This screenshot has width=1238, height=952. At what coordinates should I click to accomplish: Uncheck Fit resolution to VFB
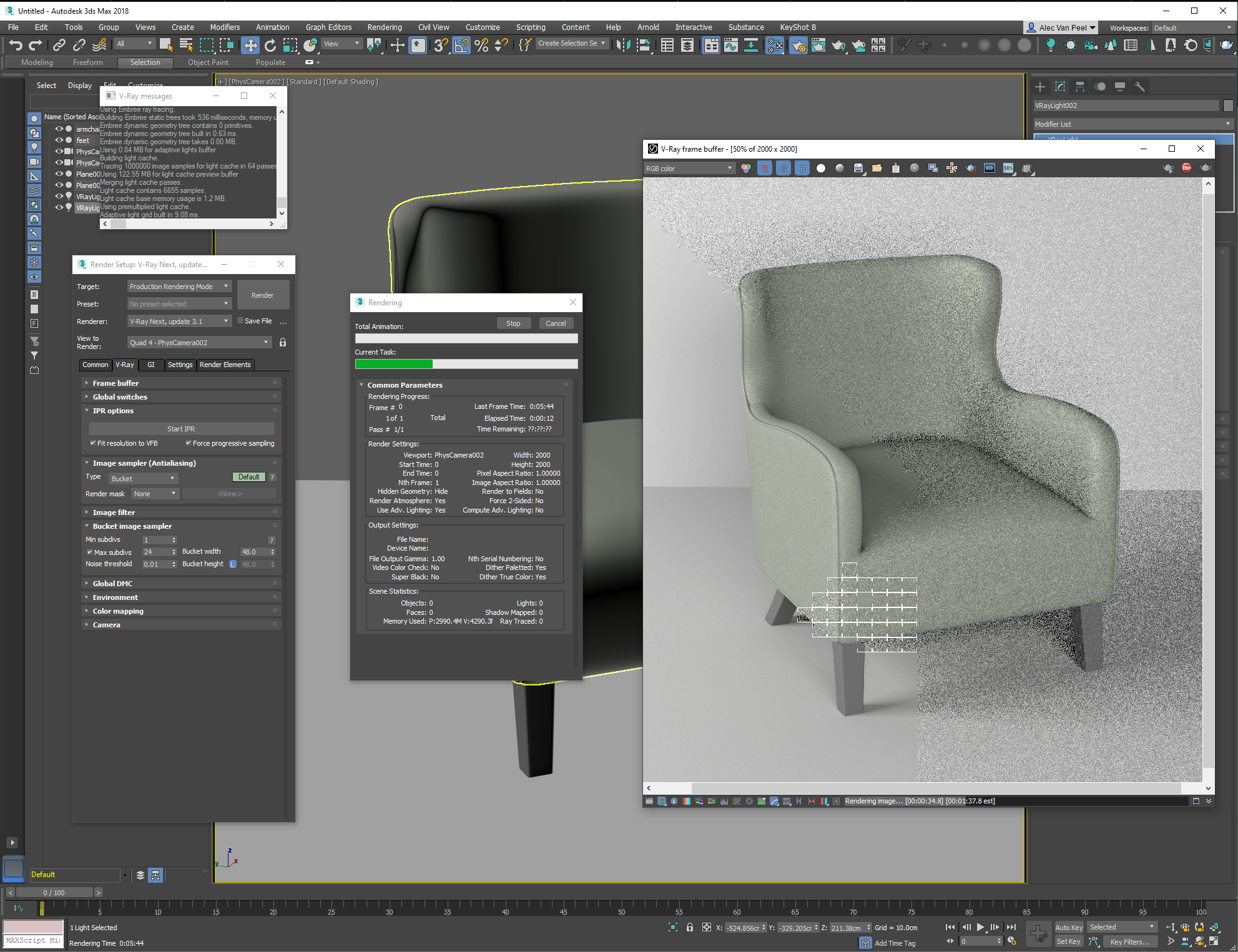[93, 443]
